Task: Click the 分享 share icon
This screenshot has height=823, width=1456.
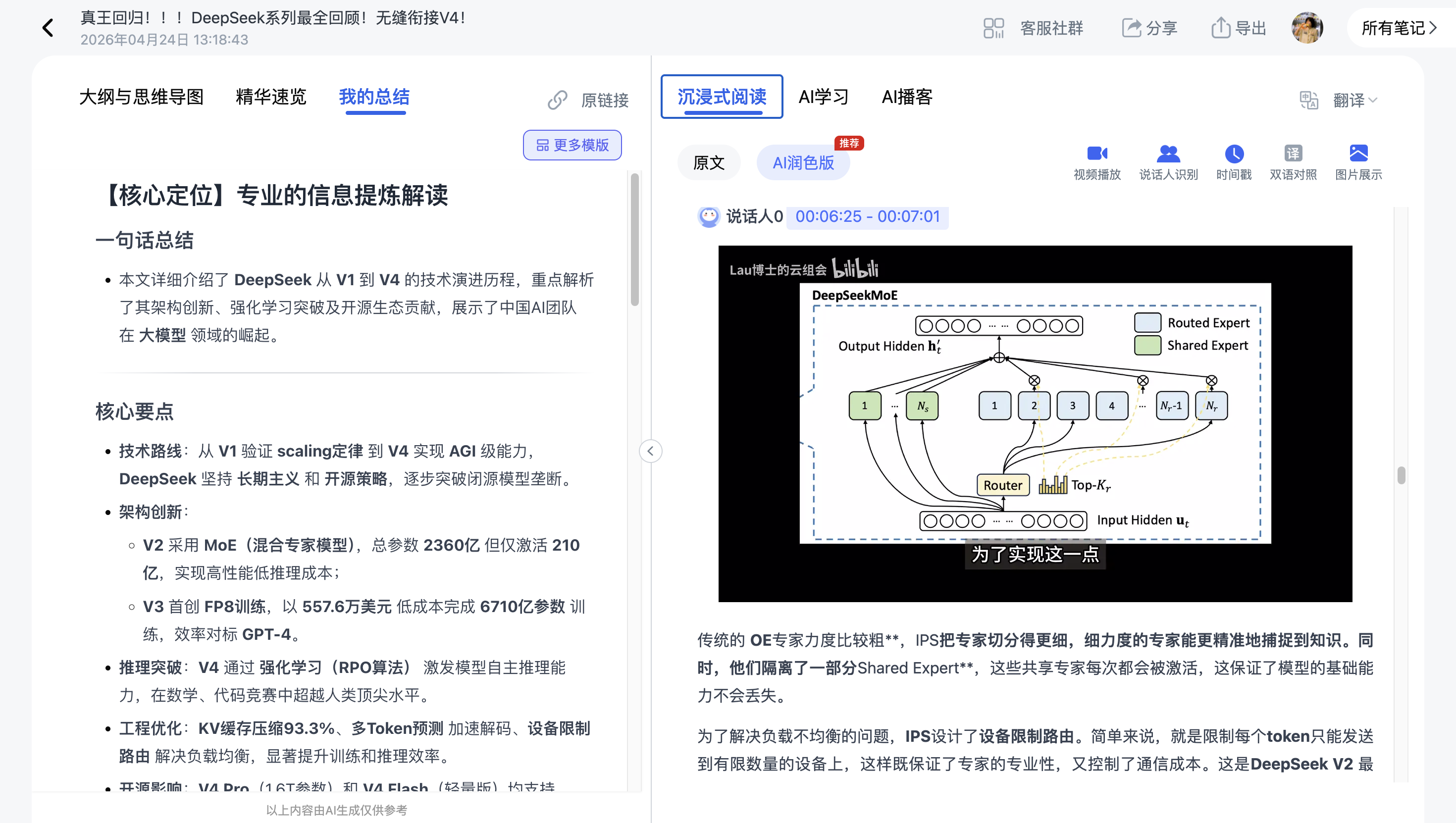Action: tap(1132, 27)
